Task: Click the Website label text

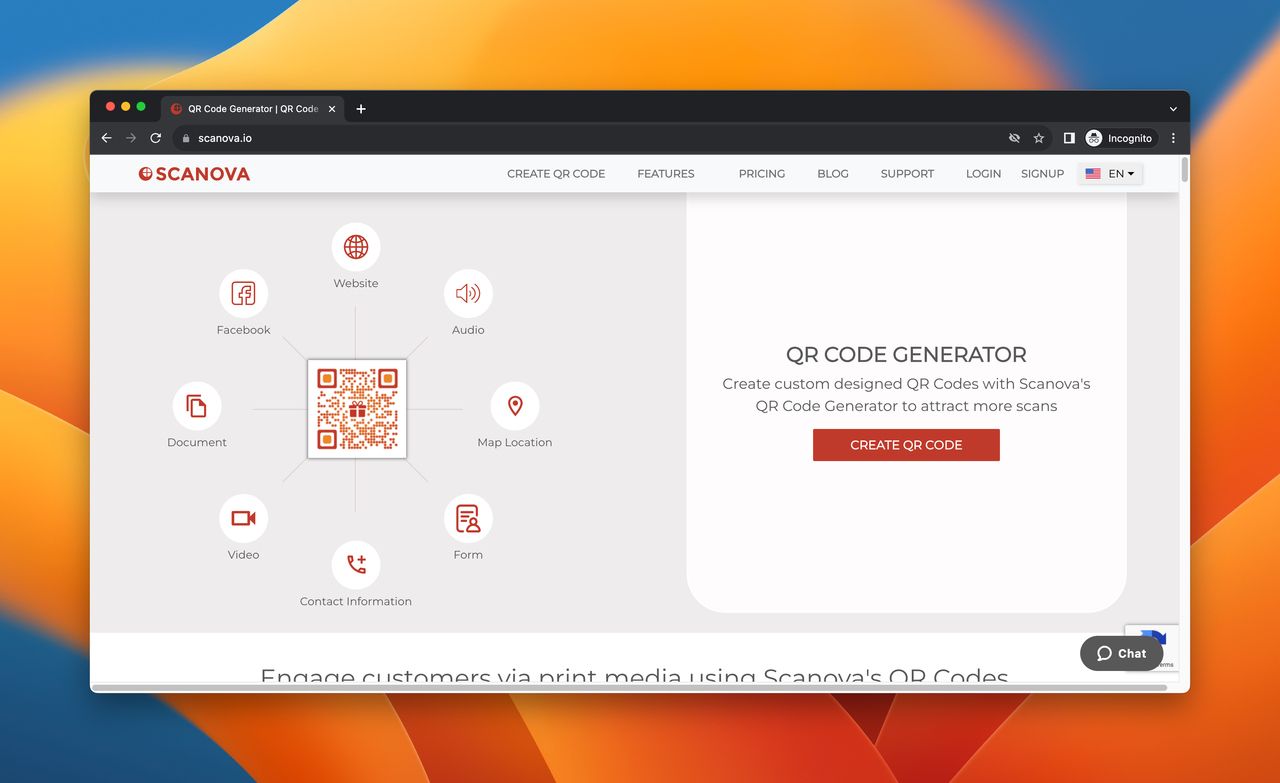Action: tap(356, 284)
